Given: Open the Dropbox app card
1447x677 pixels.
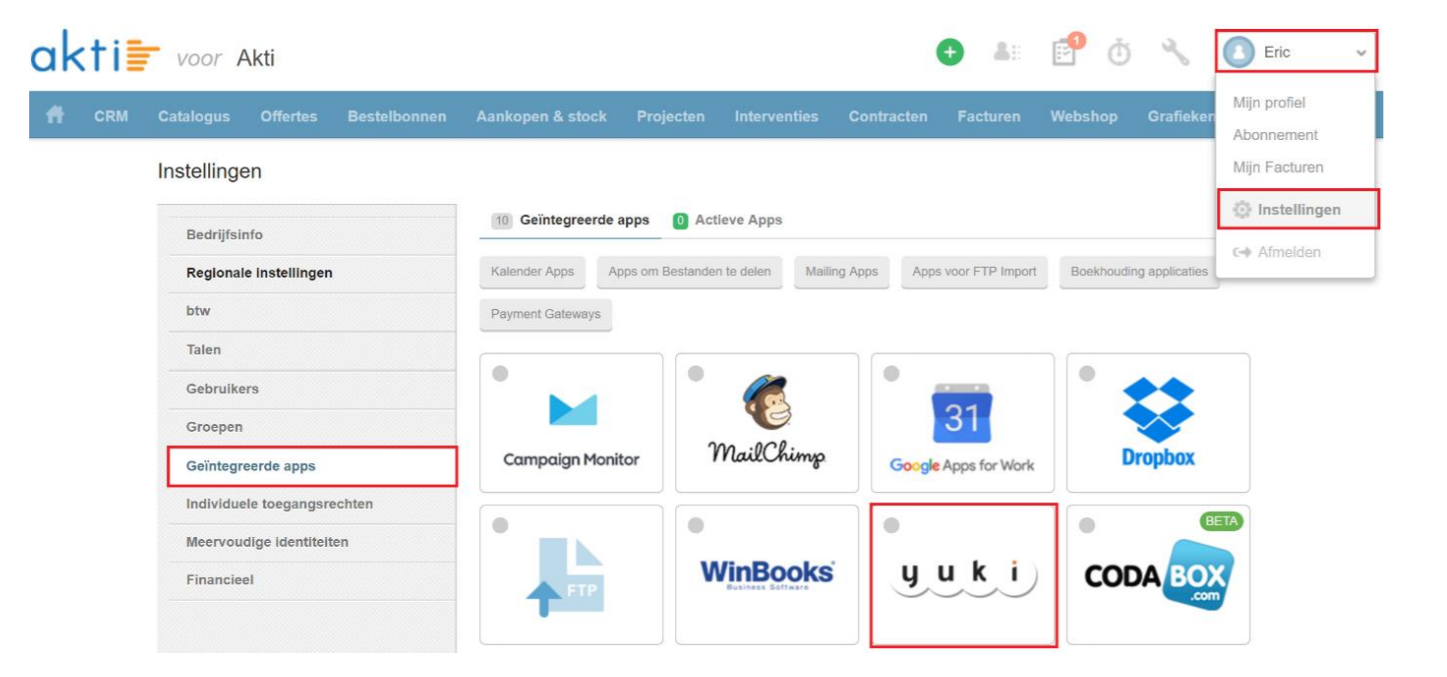Looking at the screenshot, I should coord(1158,422).
